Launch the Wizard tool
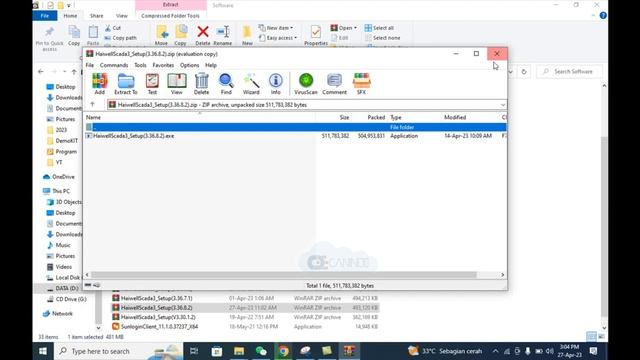The height and width of the screenshot is (360, 640). coord(251,84)
